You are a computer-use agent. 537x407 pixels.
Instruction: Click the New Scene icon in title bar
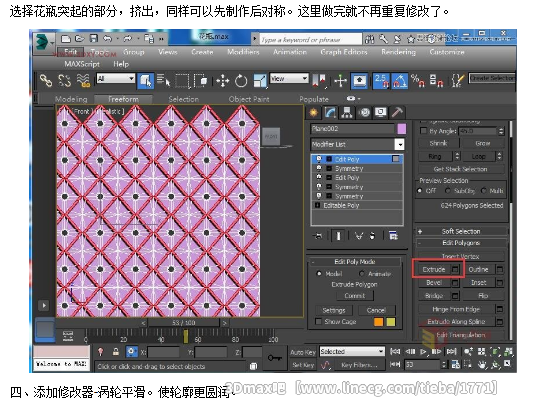tap(66, 39)
